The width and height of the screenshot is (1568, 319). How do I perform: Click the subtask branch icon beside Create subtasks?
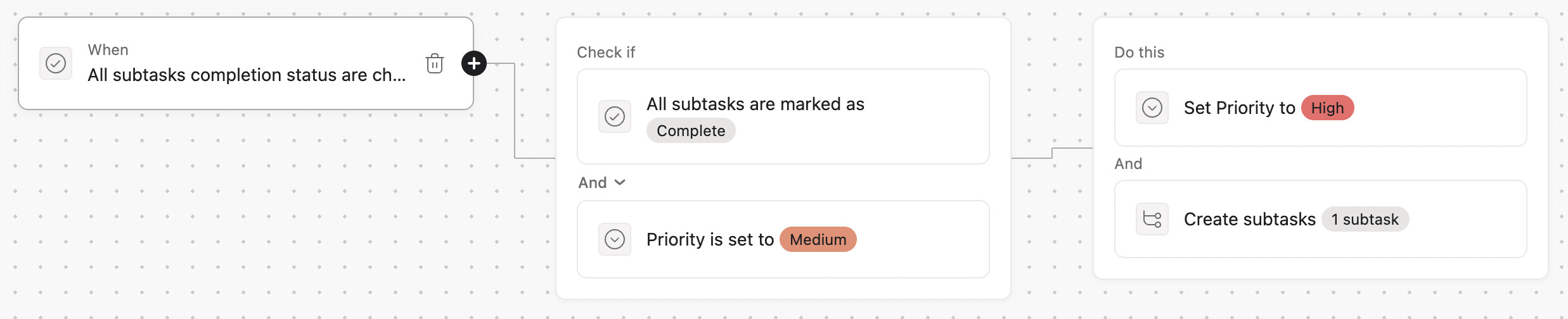click(1152, 219)
